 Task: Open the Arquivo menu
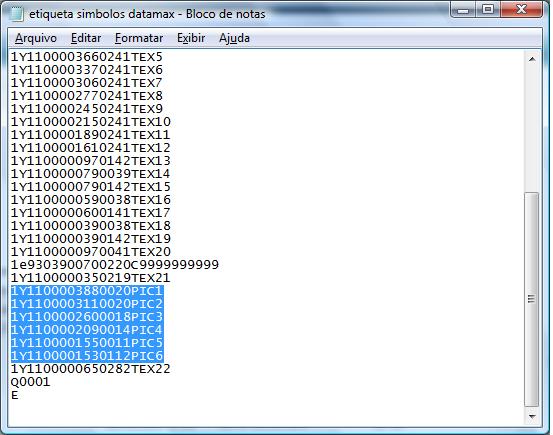36,38
